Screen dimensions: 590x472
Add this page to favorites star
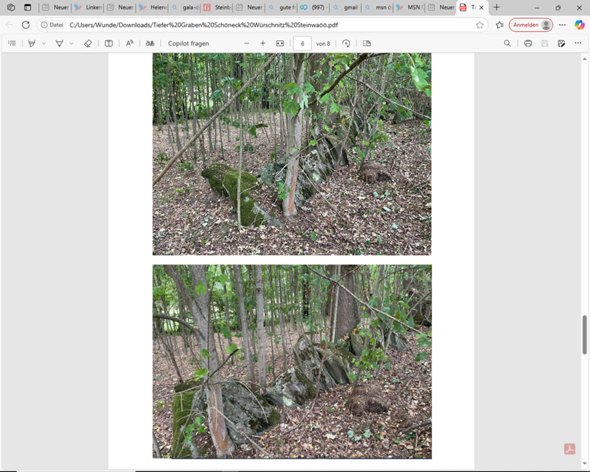coord(479,25)
